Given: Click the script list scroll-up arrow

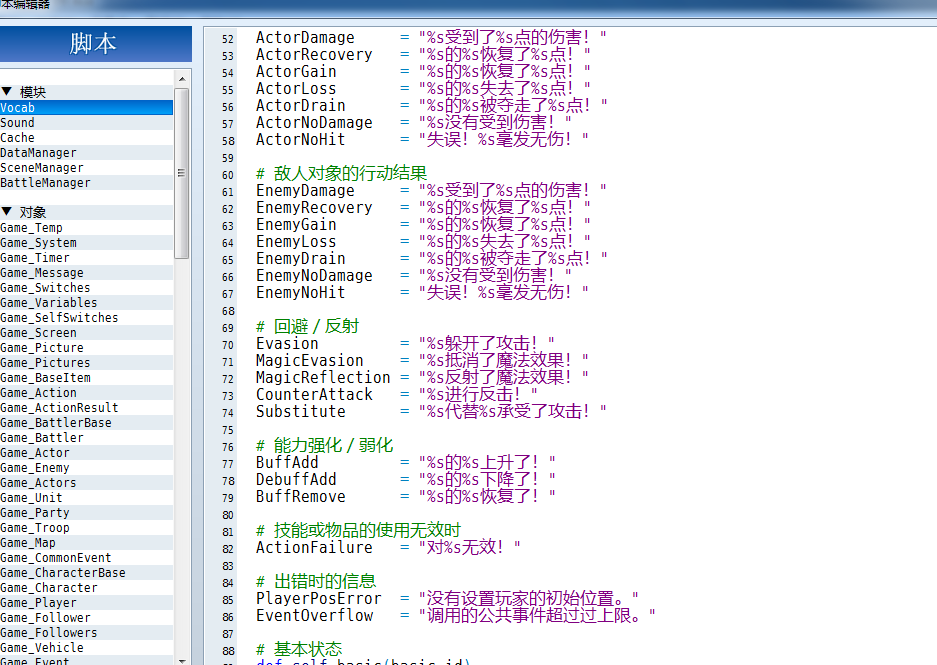Looking at the screenshot, I should click(182, 79).
